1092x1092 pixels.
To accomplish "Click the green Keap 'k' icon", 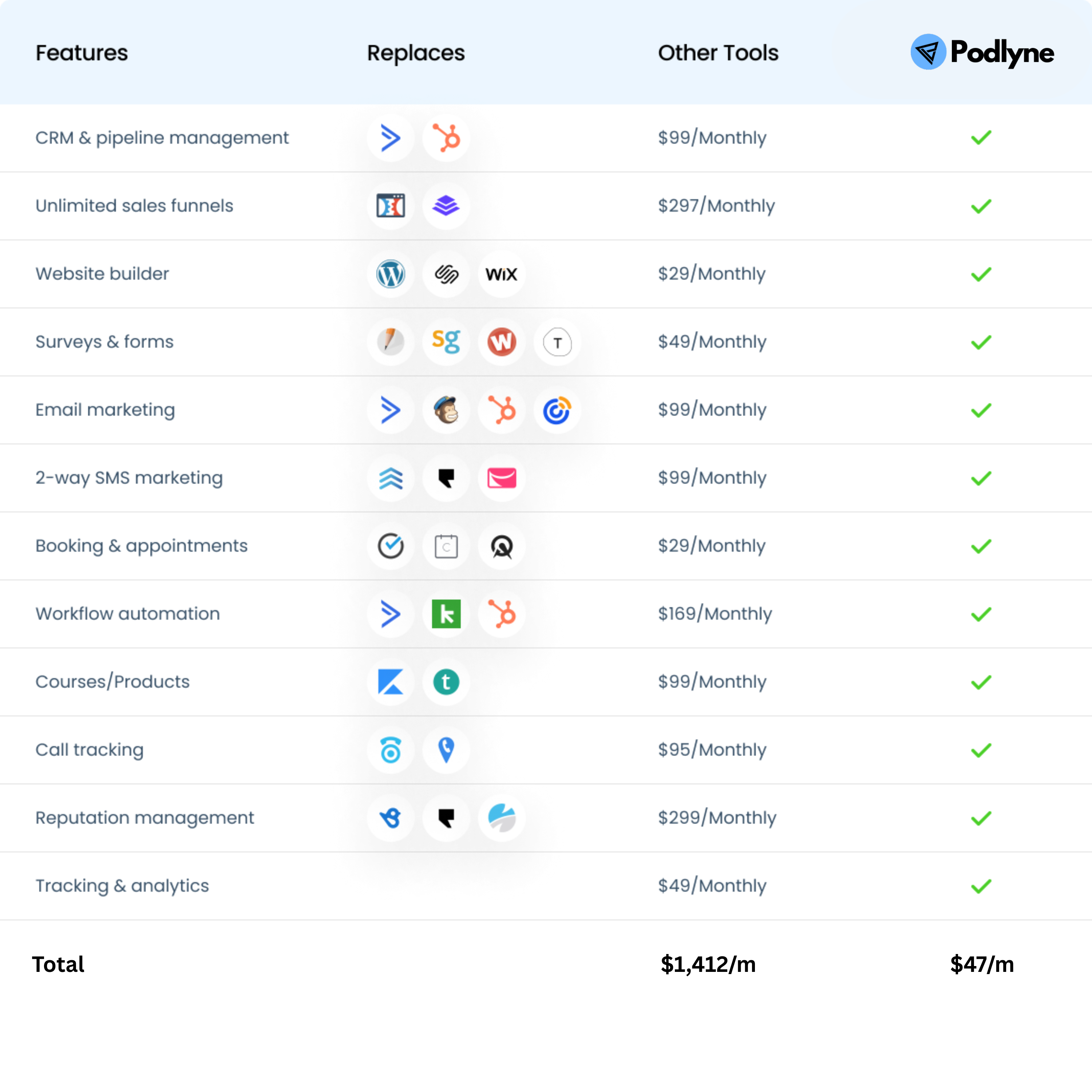I will coord(446,614).
